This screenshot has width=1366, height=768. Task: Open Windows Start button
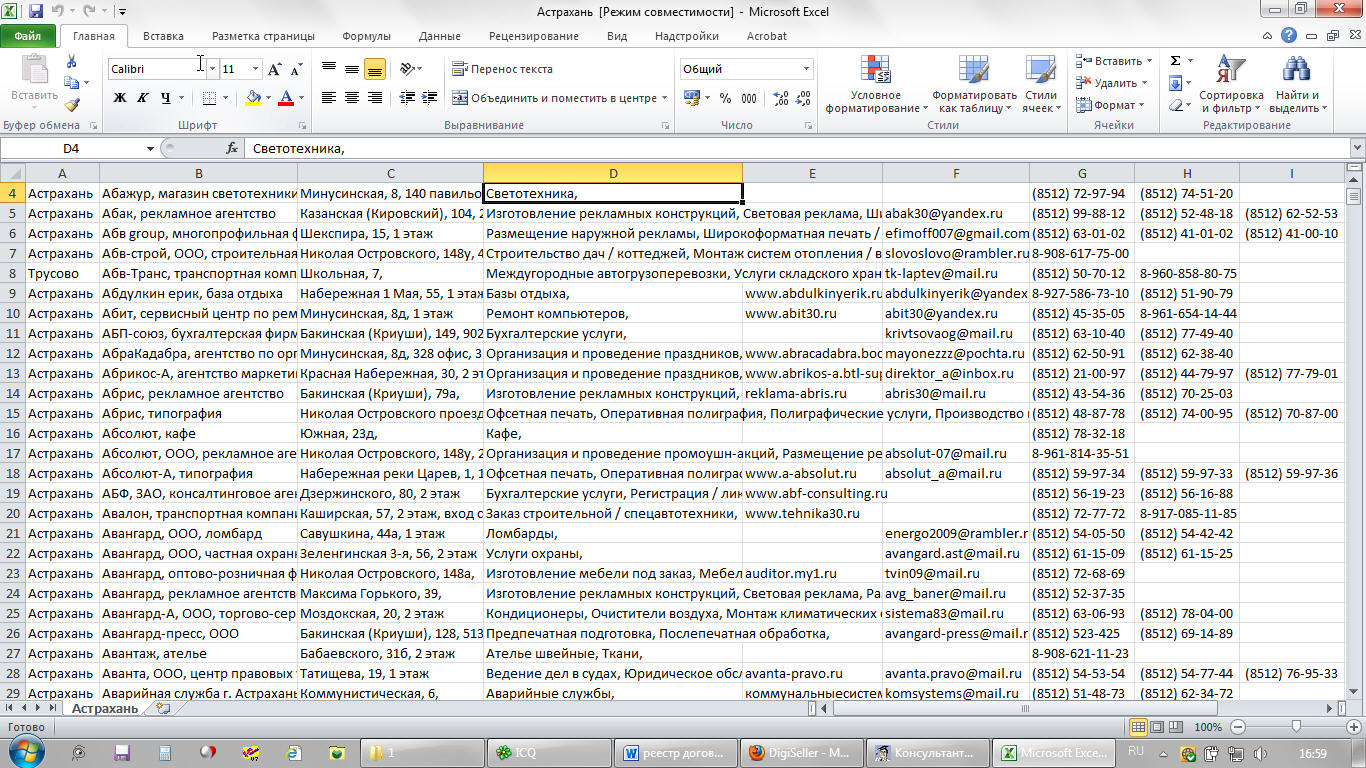tap(24, 750)
